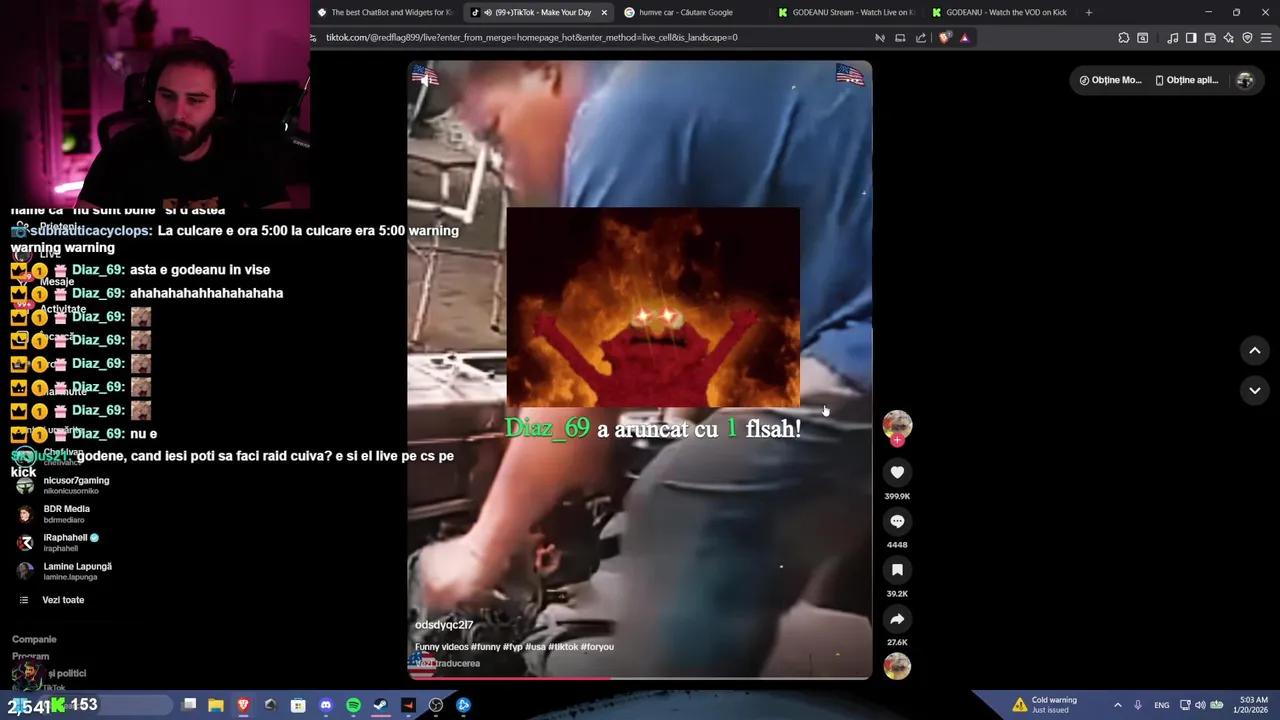Image resolution: width=1280 pixels, height=720 pixels.
Task: Follow creator via avatar plus icon
Action: [x=897, y=440]
